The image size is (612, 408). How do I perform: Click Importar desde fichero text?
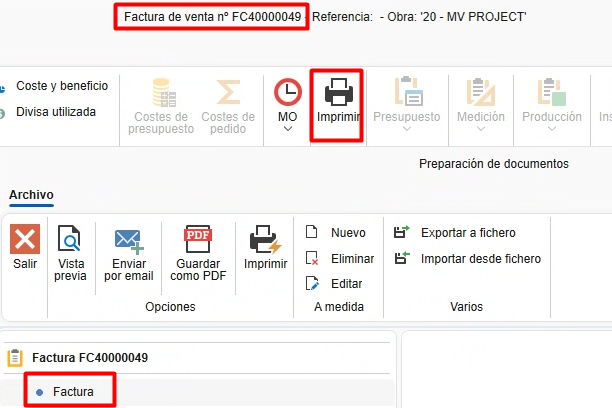(481, 258)
